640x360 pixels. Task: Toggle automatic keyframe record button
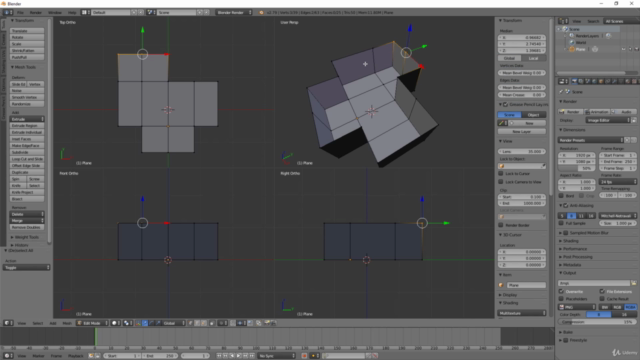[x=304, y=356]
